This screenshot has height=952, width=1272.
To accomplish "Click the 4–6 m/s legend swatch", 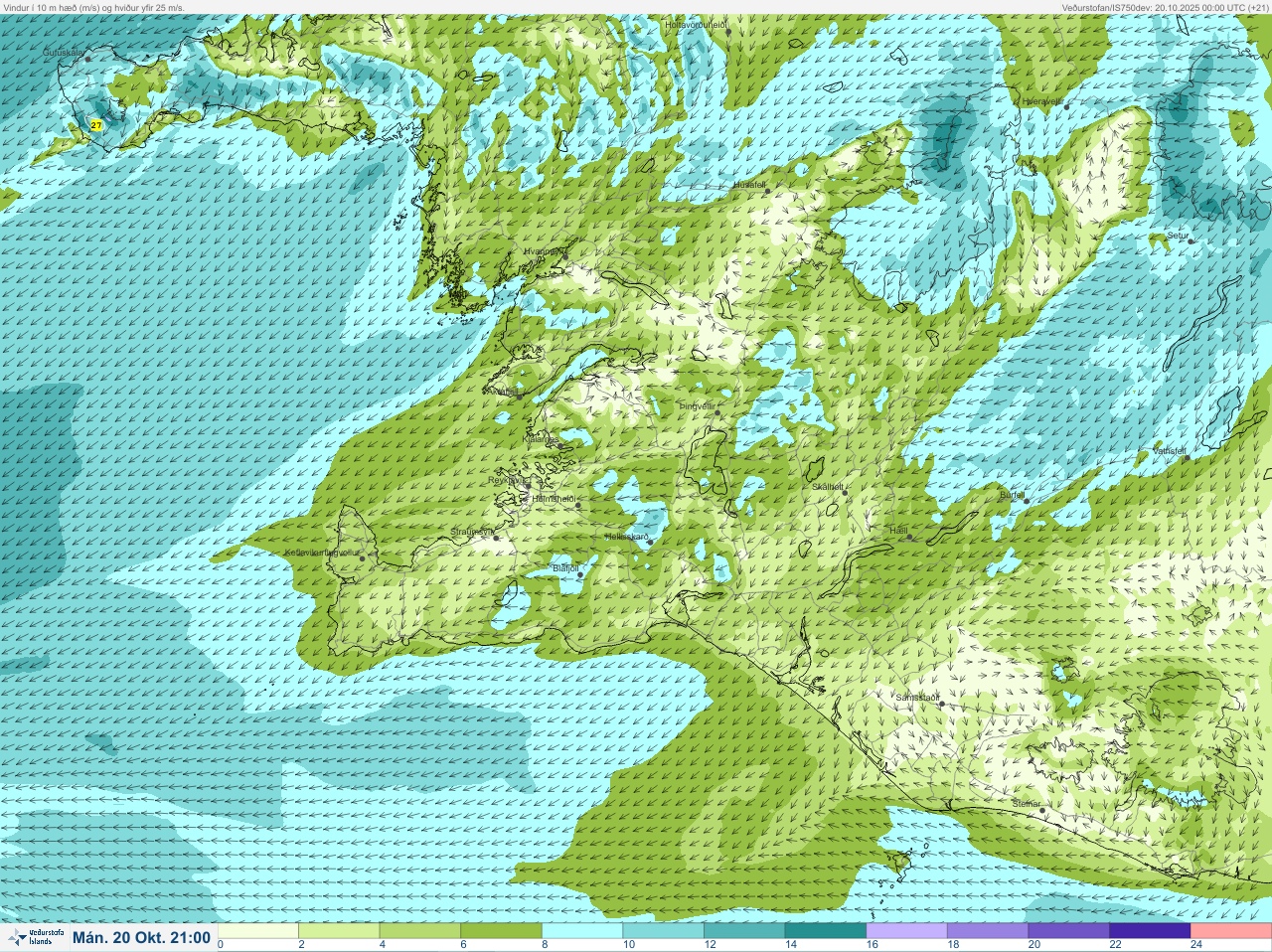I will tap(420, 931).
